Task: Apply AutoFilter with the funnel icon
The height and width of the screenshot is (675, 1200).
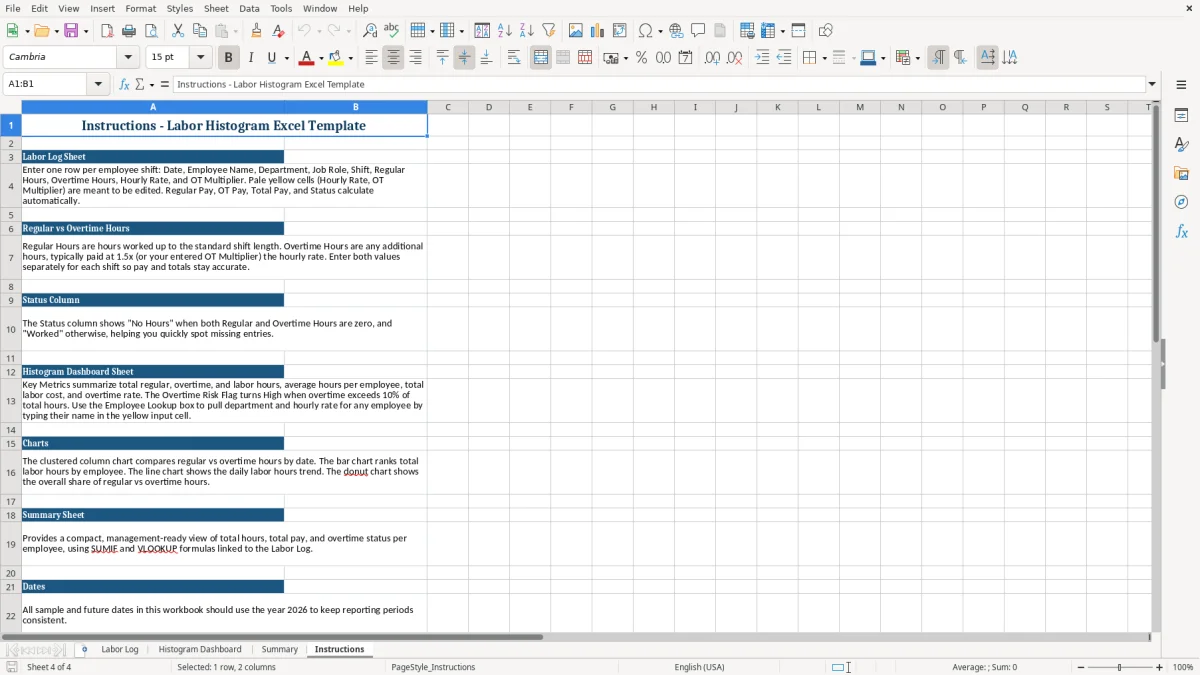Action: pos(548,31)
